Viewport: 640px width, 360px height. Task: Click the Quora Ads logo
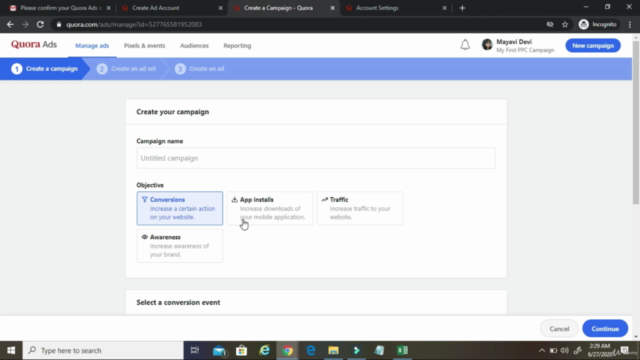(34, 44)
